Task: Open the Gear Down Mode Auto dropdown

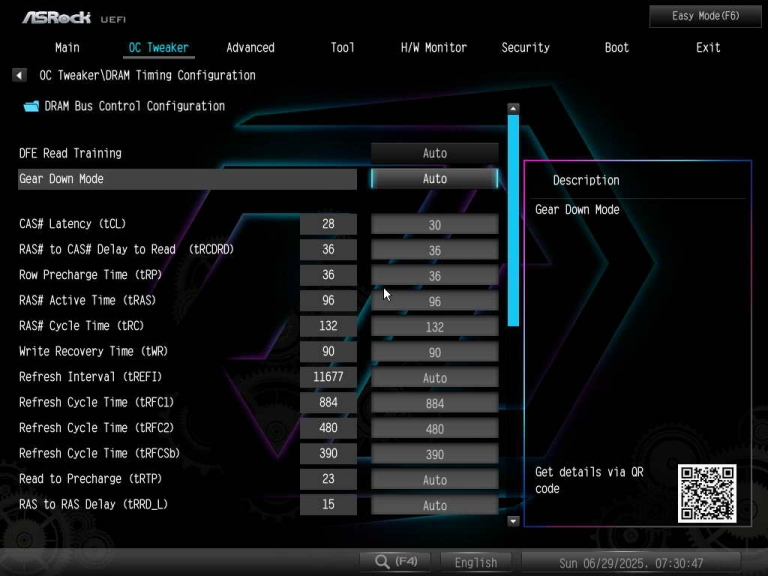Action: 434,179
